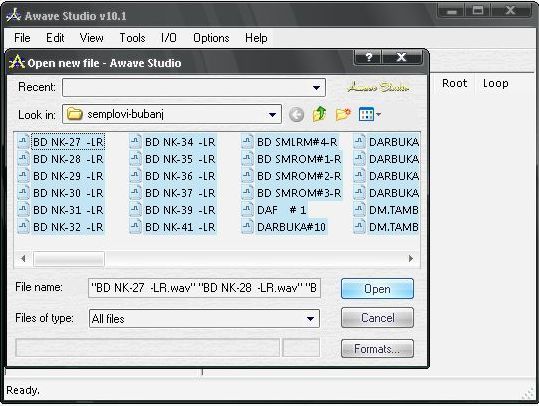Click the file list scroll left arrow
Image resolution: width=539 pixels, height=406 pixels.
point(23,259)
